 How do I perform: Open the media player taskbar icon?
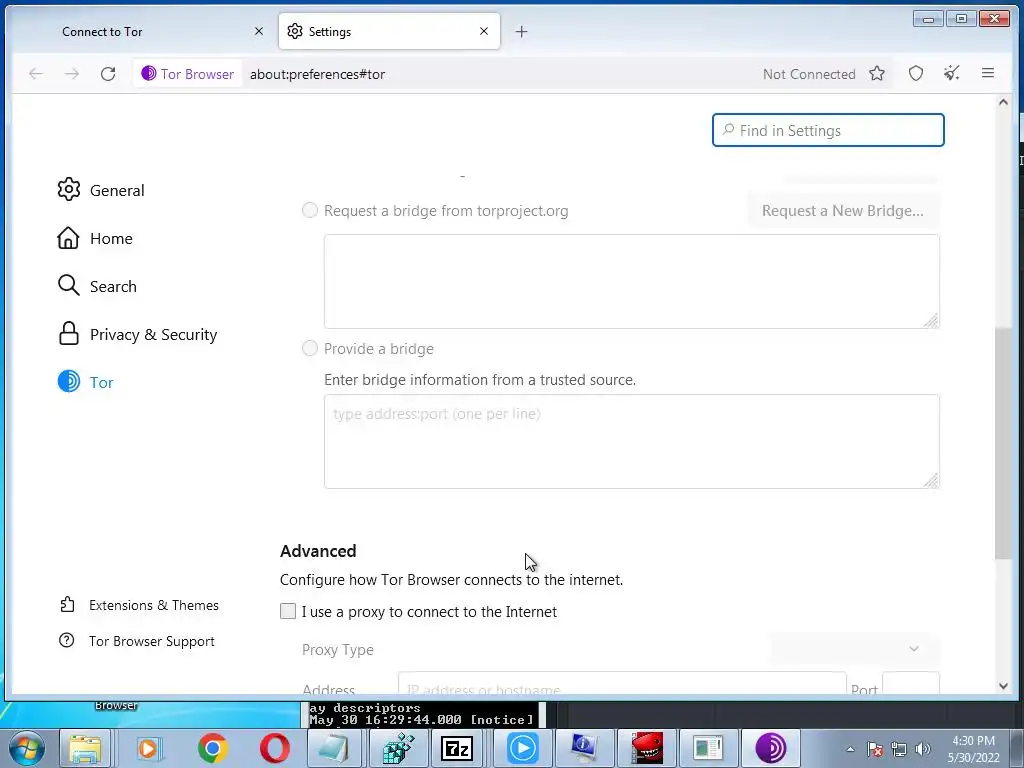click(x=149, y=748)
